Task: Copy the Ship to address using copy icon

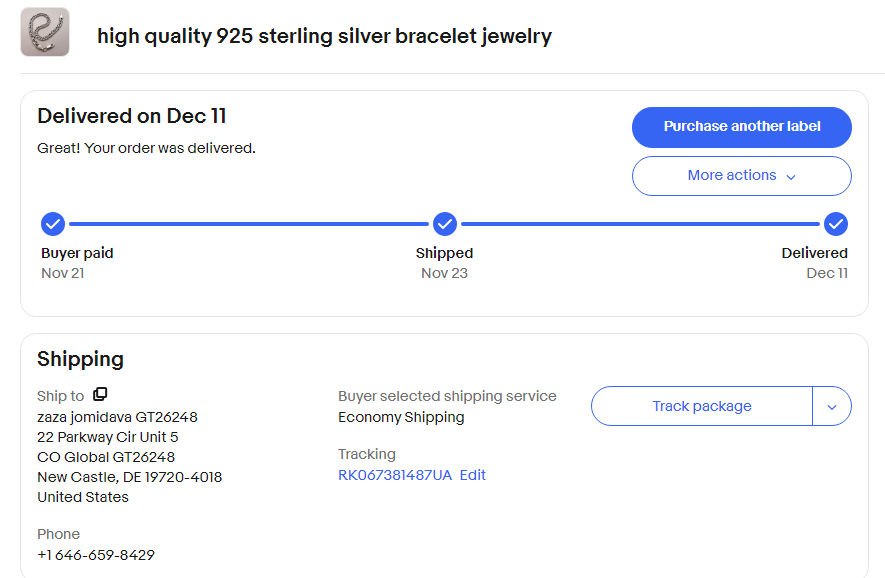Action: tap(100, 394)
